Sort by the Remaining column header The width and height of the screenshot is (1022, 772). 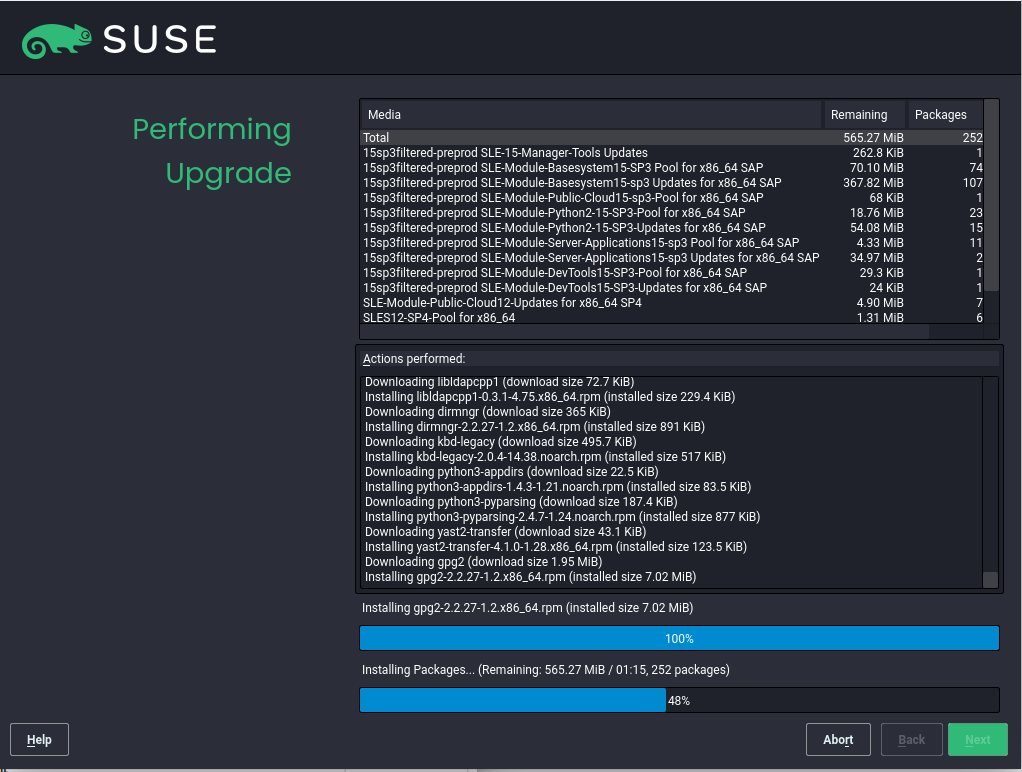tap(861, 114)
